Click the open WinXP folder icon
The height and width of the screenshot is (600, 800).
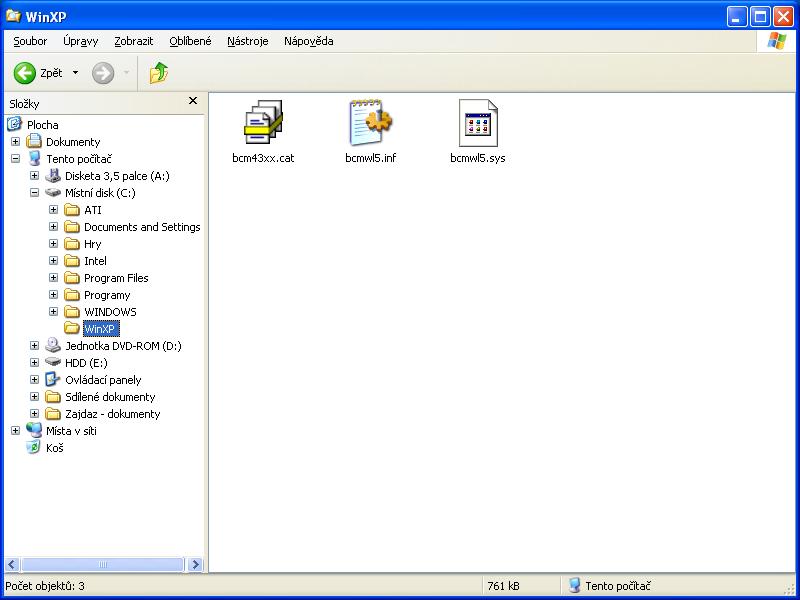click(x=72, y=328)
